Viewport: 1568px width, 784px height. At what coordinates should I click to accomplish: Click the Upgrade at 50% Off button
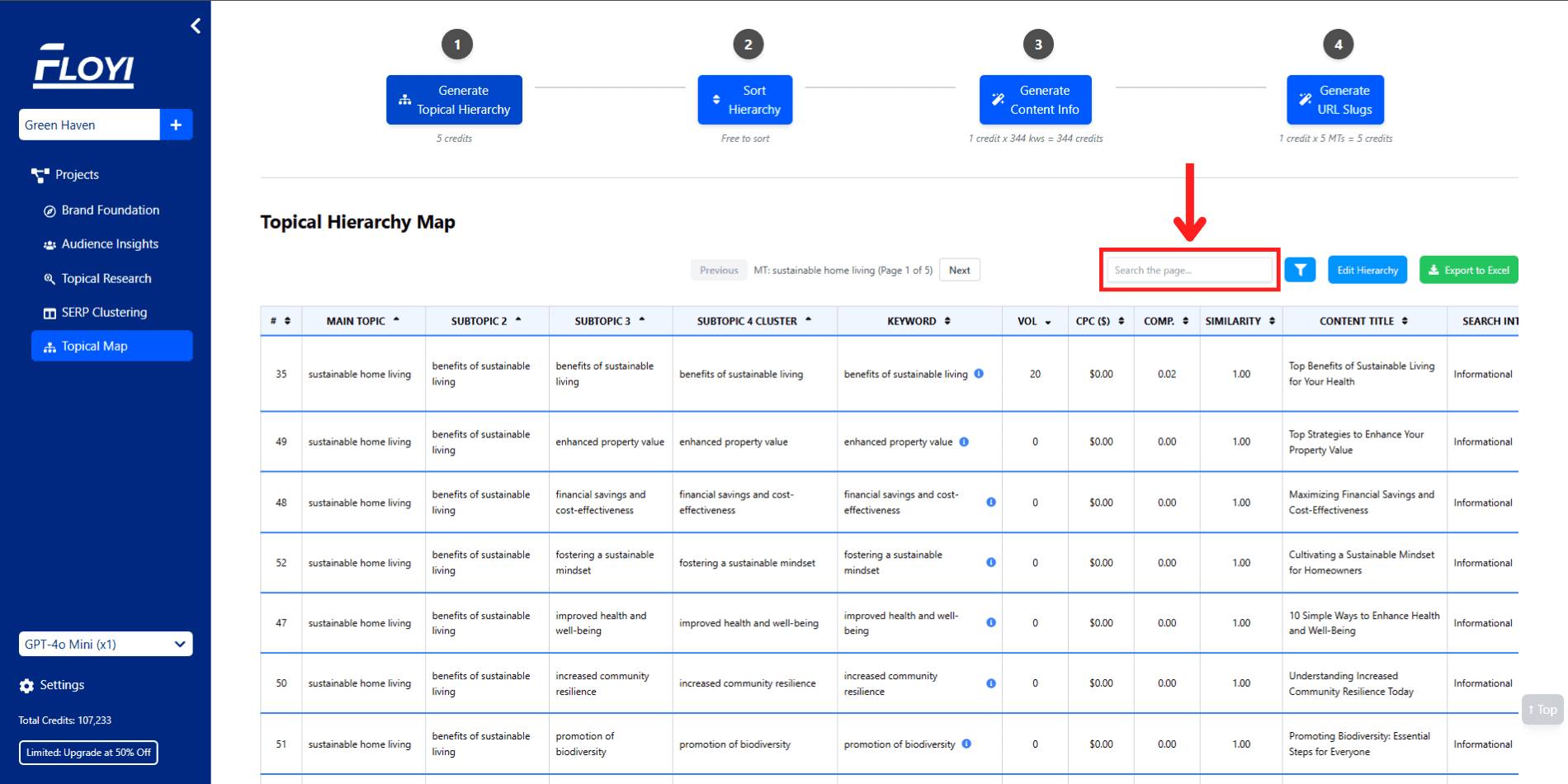[88, 753]
